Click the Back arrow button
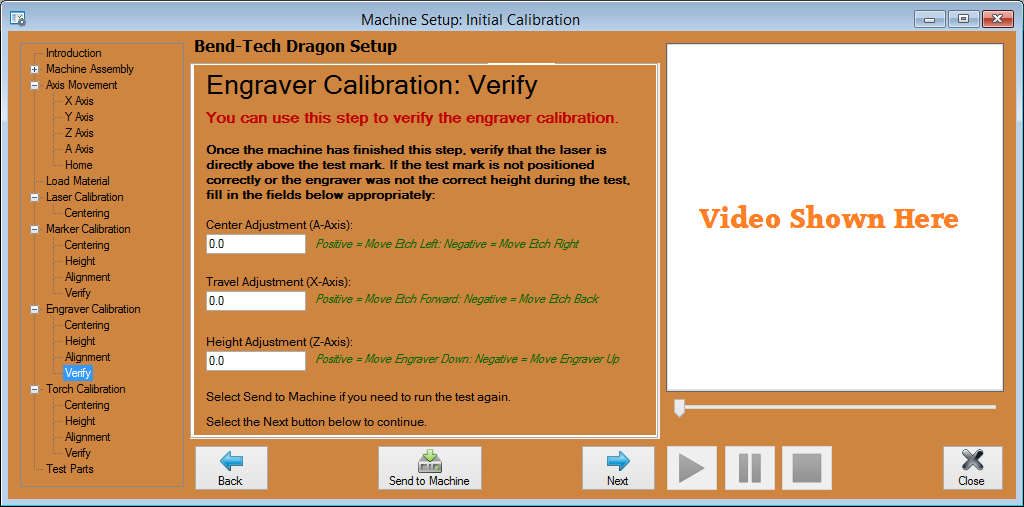The image size is (1024, 507). 231,468
